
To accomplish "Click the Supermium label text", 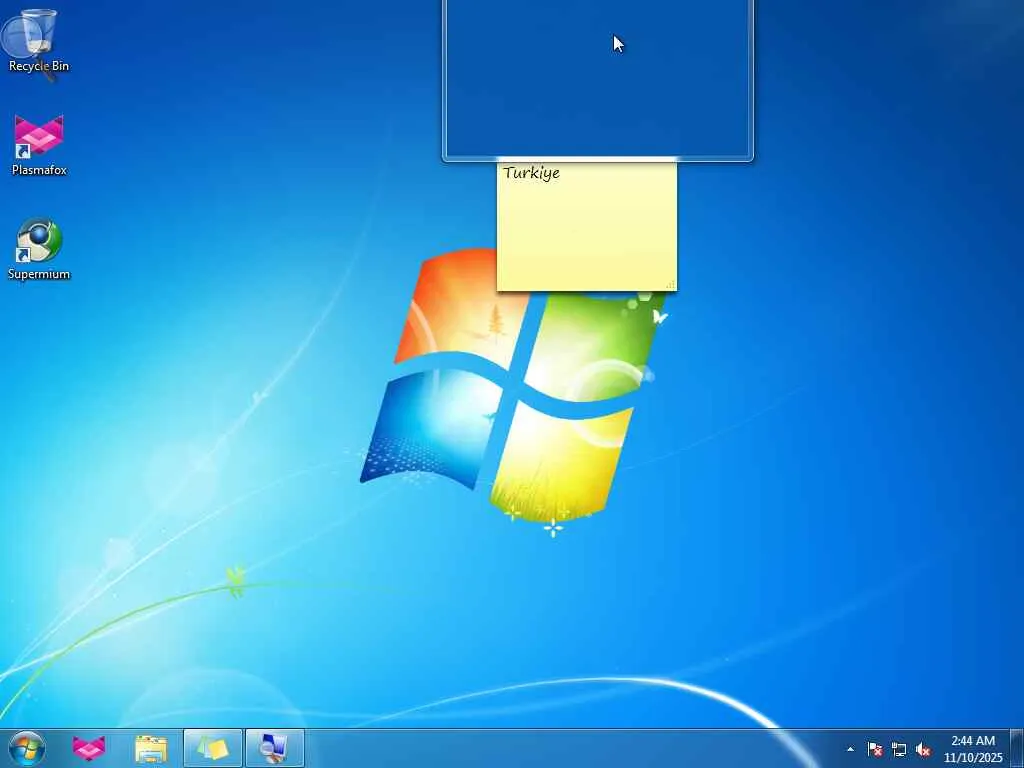I will pyautogui.click(x=39, y=274).
